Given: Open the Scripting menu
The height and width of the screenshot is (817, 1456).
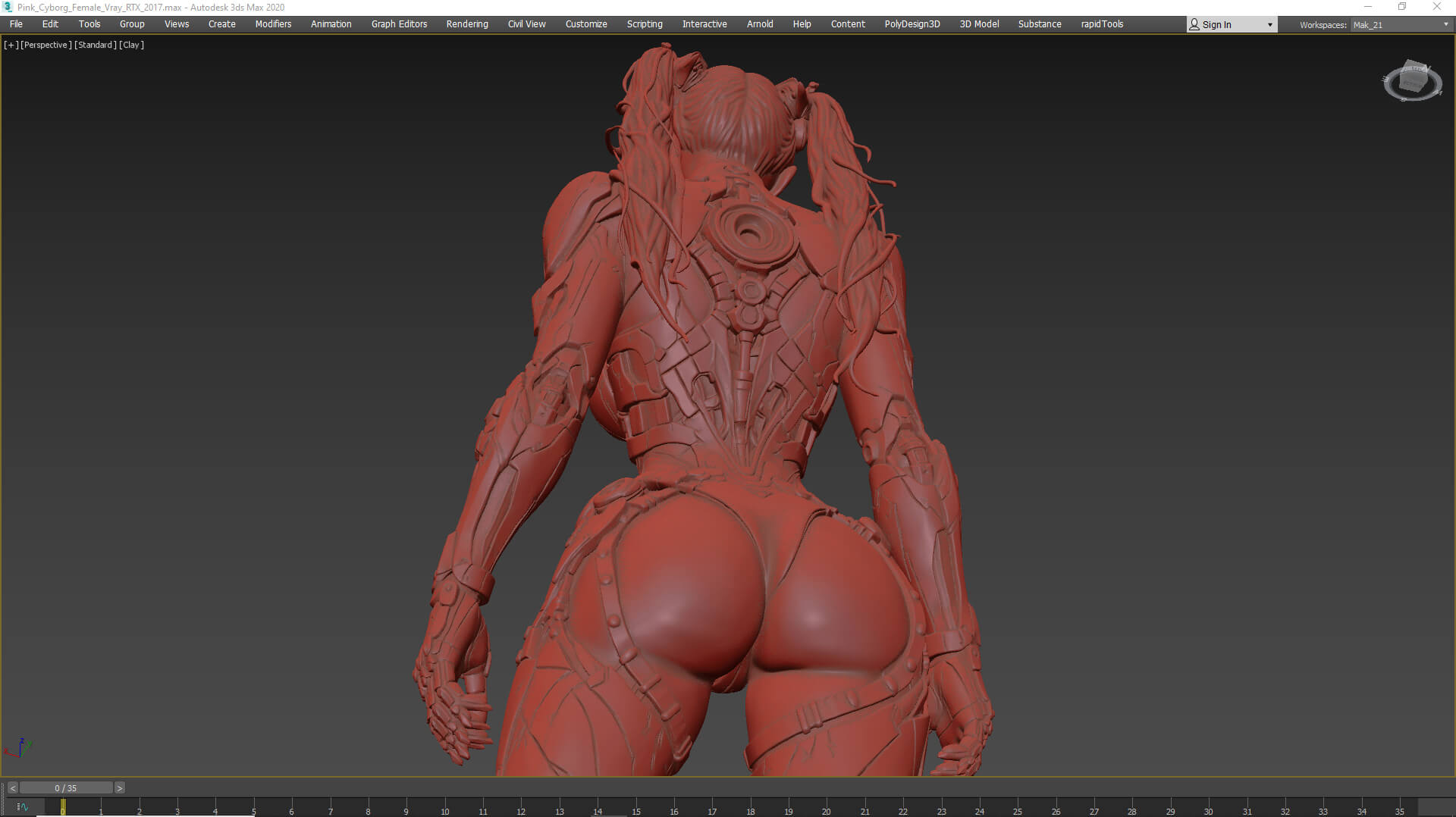Looking at the screenshot, I should coord(645,24).
